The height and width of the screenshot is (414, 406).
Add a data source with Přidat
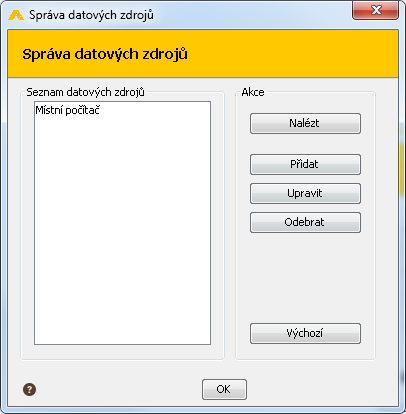coord(305,164)
